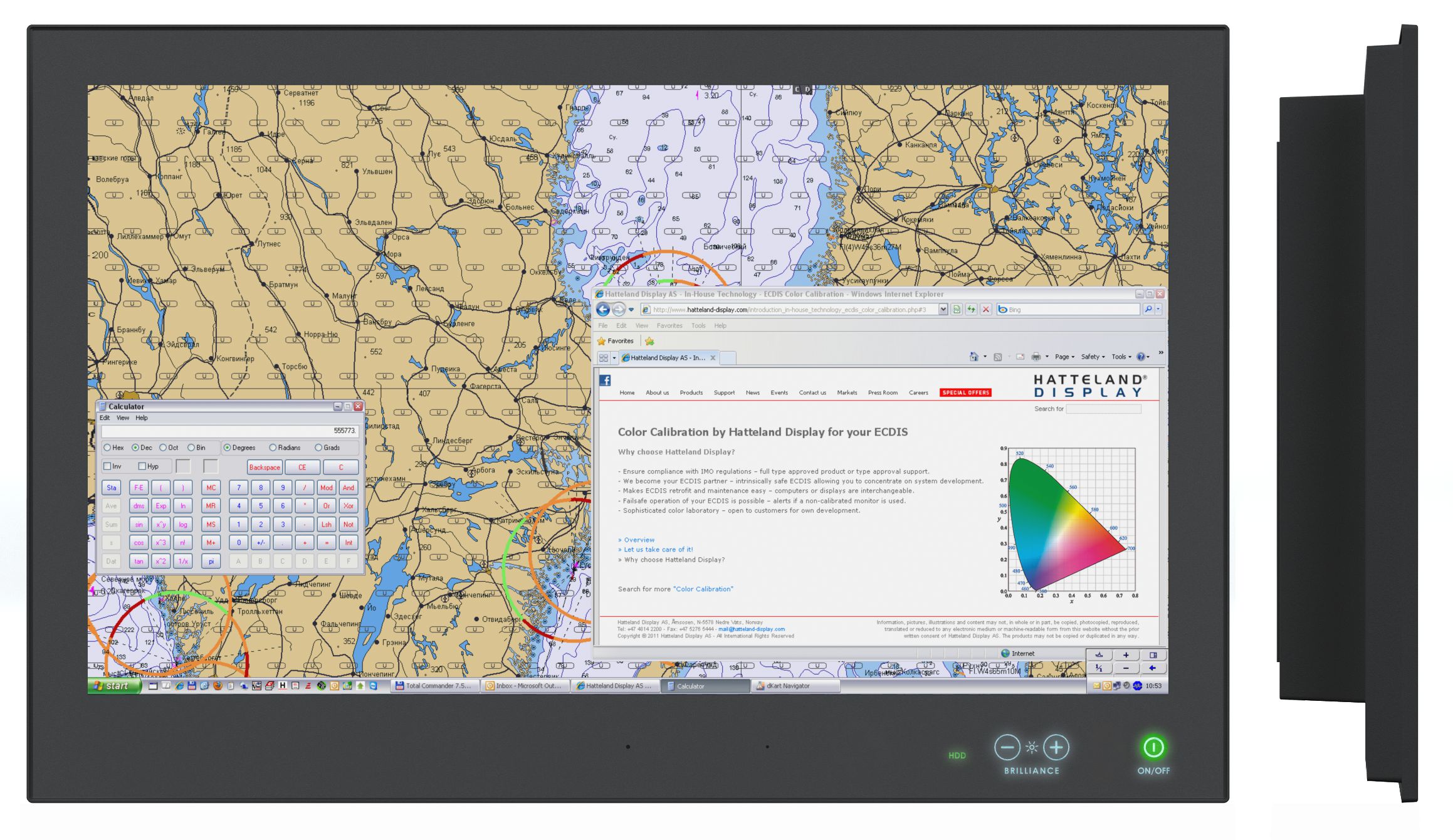Decrease brilliance with minus button
Image resolution: width=1453 pixels, height=840 pixels.
(1007, 747)
